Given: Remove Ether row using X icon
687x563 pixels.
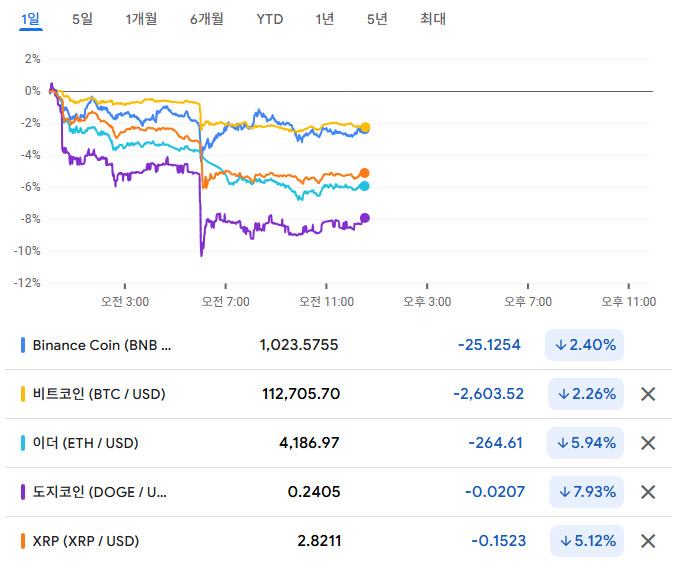Looking at the screenshot, I should click(647, 443).
